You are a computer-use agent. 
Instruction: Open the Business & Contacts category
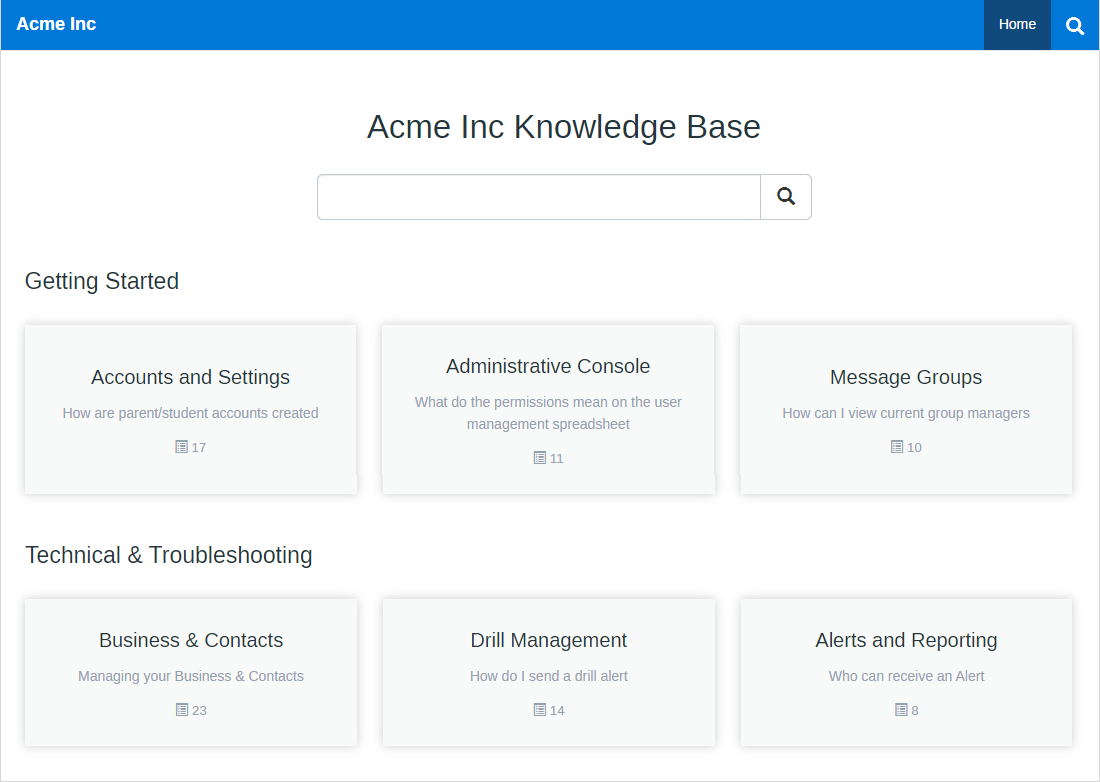(190, 640)
